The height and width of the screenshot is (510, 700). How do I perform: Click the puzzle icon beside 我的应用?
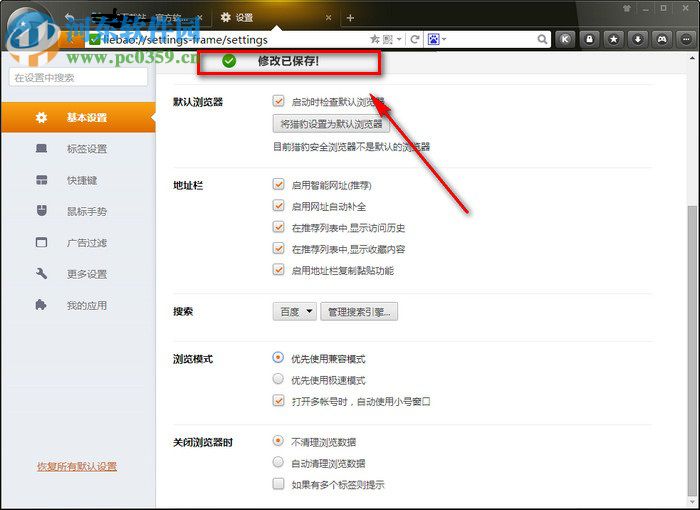click(x=41, y=305)
